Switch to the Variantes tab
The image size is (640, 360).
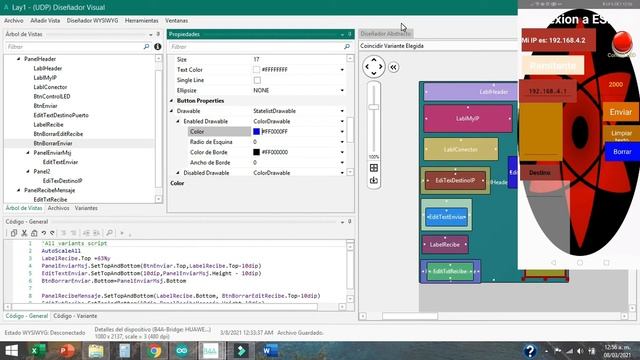(86, 208)
